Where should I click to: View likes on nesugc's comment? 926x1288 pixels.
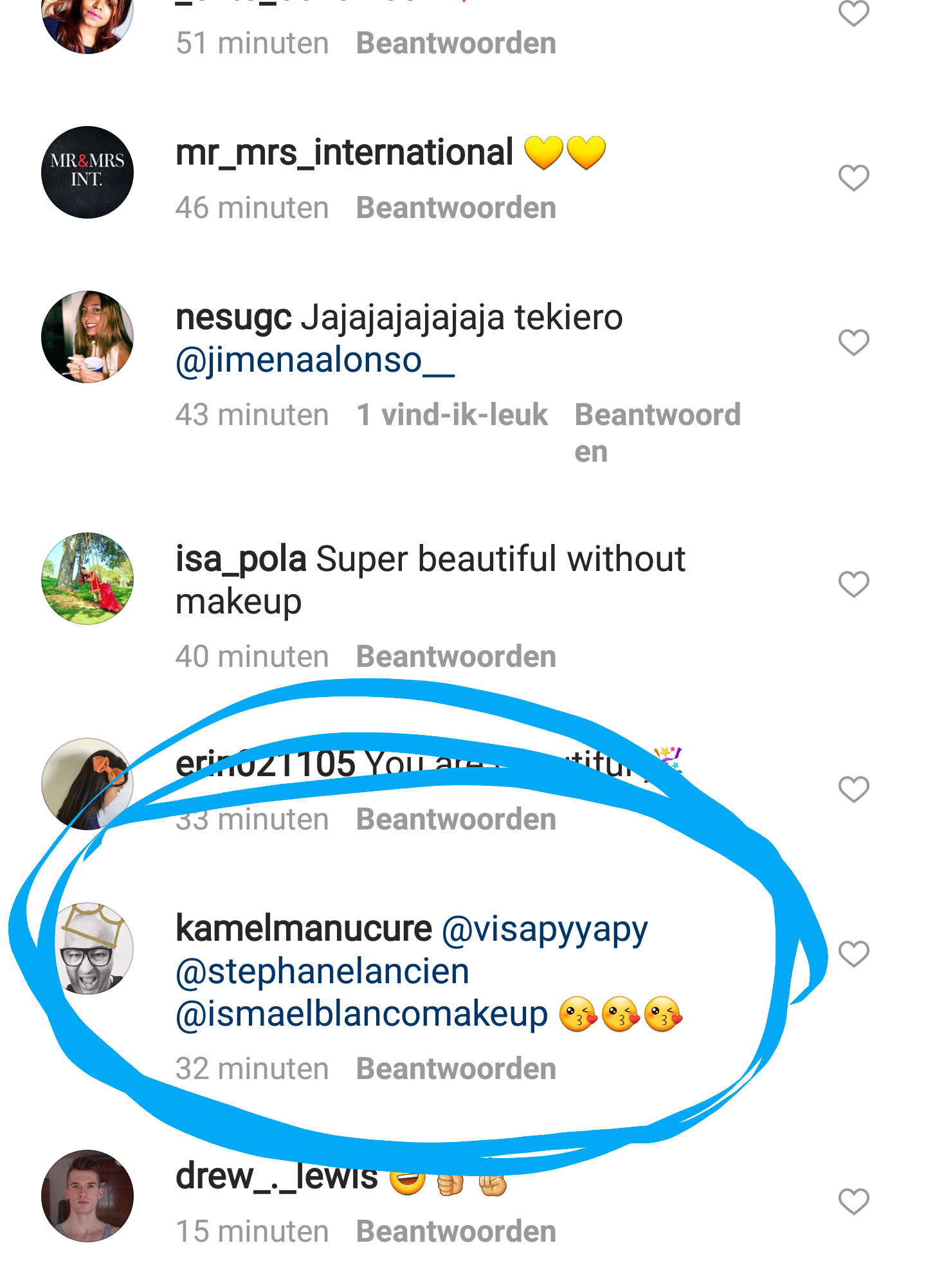point(451,415)
